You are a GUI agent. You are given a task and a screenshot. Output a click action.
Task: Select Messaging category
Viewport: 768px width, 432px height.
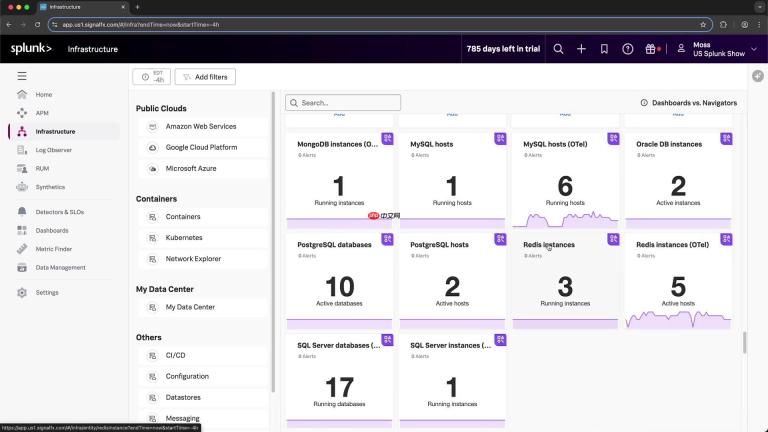203,418
